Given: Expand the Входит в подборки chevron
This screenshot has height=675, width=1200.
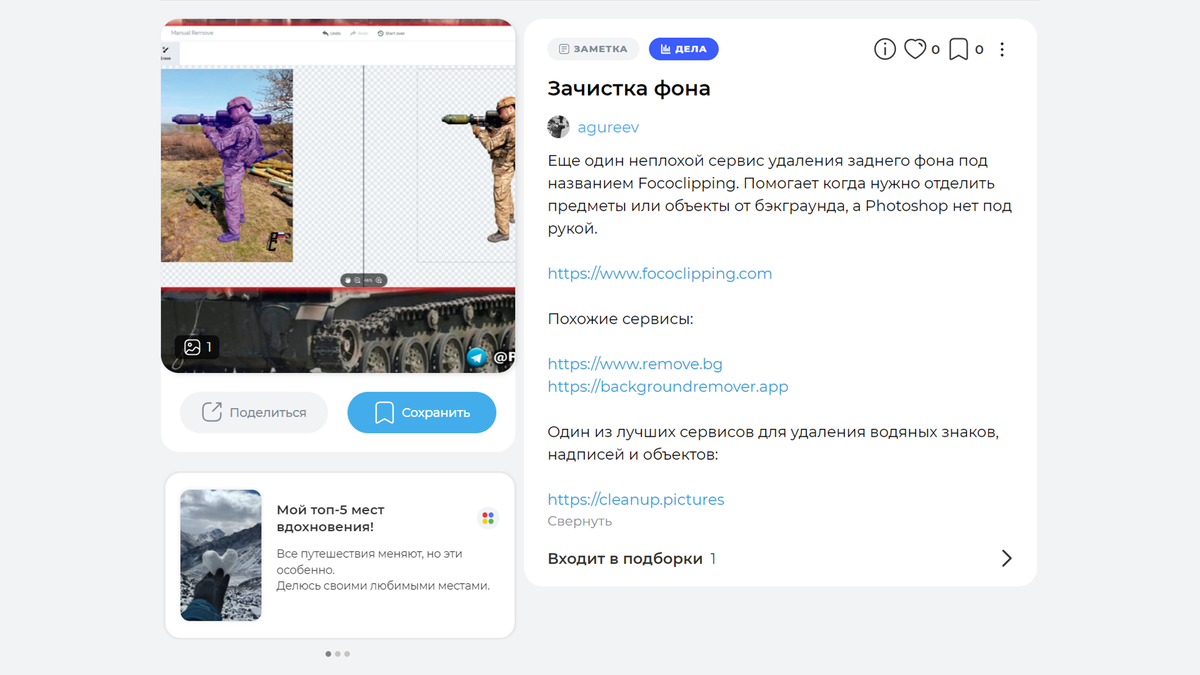Looking at the screenshot, I should 1006,558.
